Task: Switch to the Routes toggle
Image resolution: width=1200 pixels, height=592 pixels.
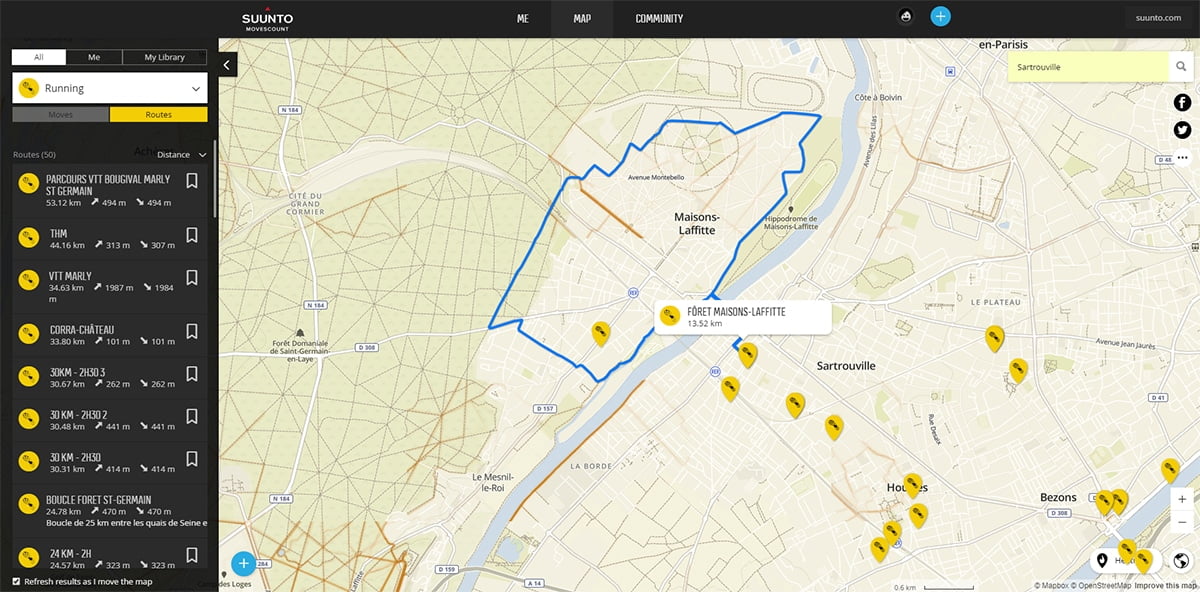Action: 158,115
